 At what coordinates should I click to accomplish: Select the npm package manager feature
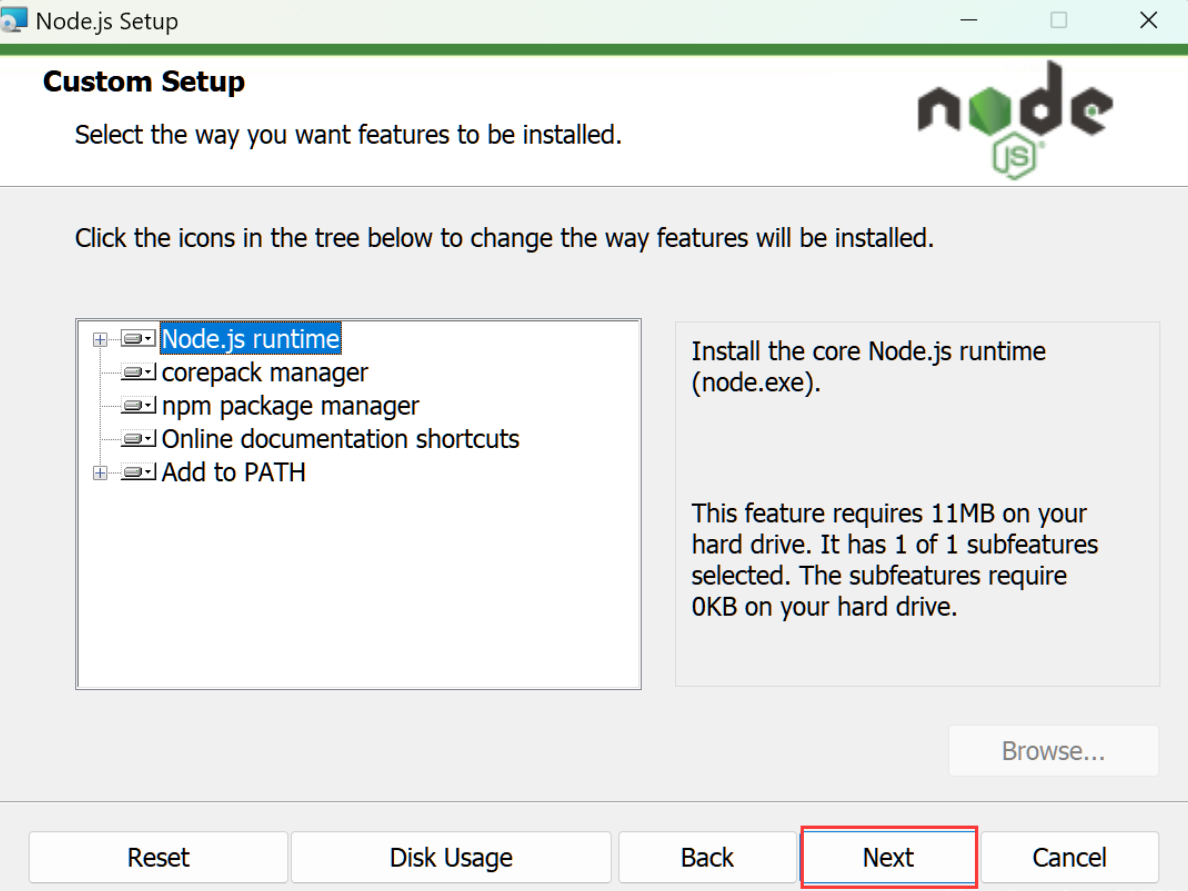290,406
